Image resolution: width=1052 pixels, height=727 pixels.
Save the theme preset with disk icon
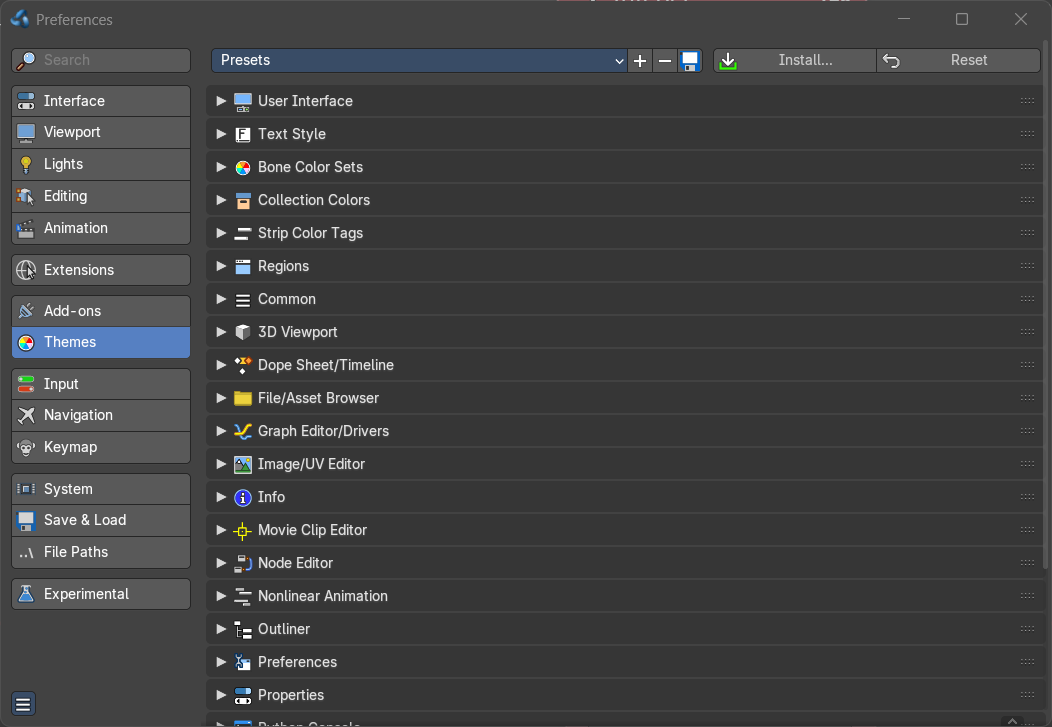pyautogui.click(x=690, y=60)
